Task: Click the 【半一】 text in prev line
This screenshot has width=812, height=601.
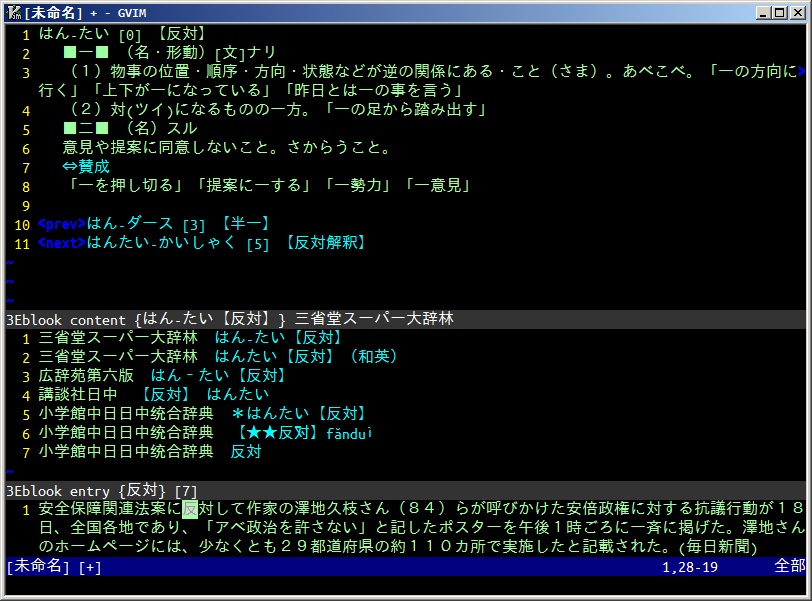Action: pos(245,224)
